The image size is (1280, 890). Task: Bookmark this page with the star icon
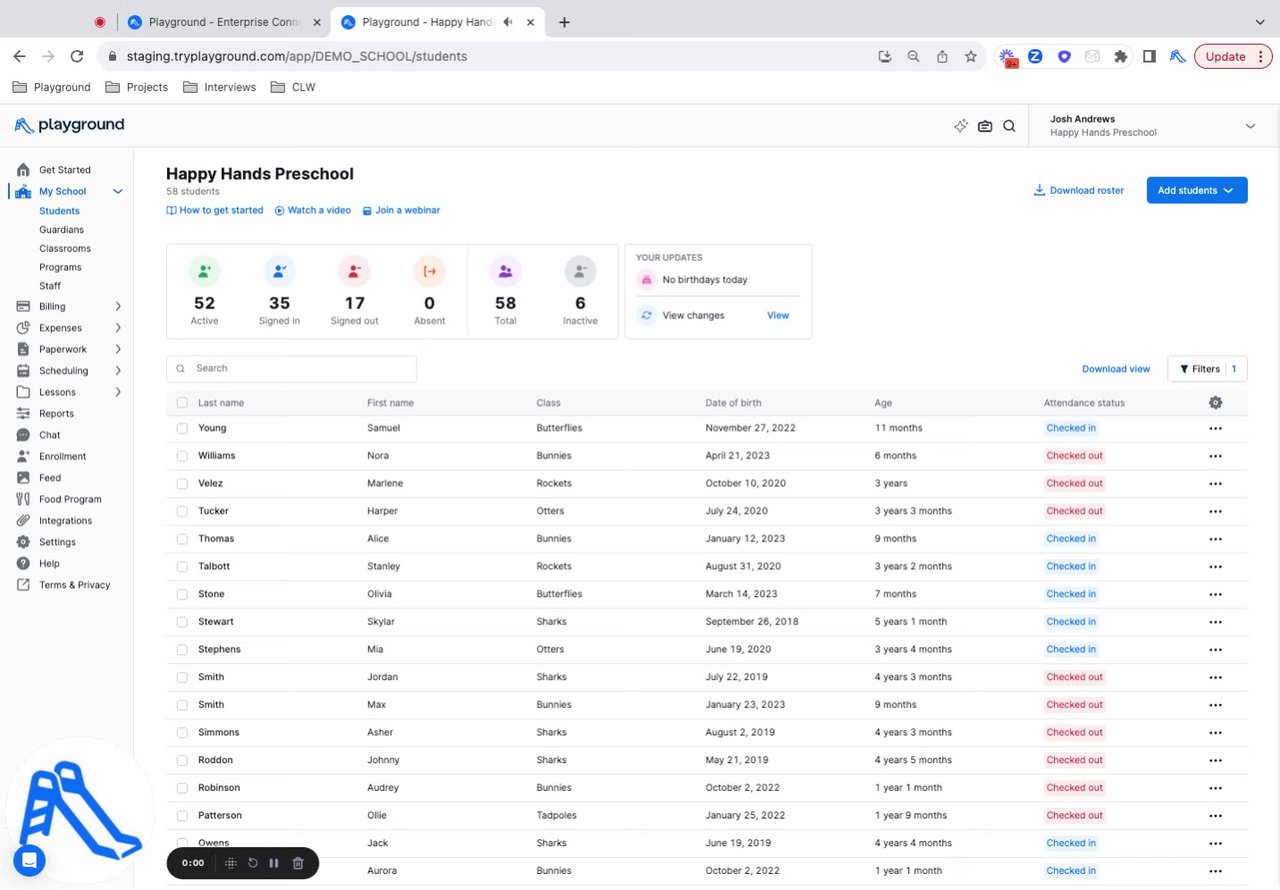point(970,57)
